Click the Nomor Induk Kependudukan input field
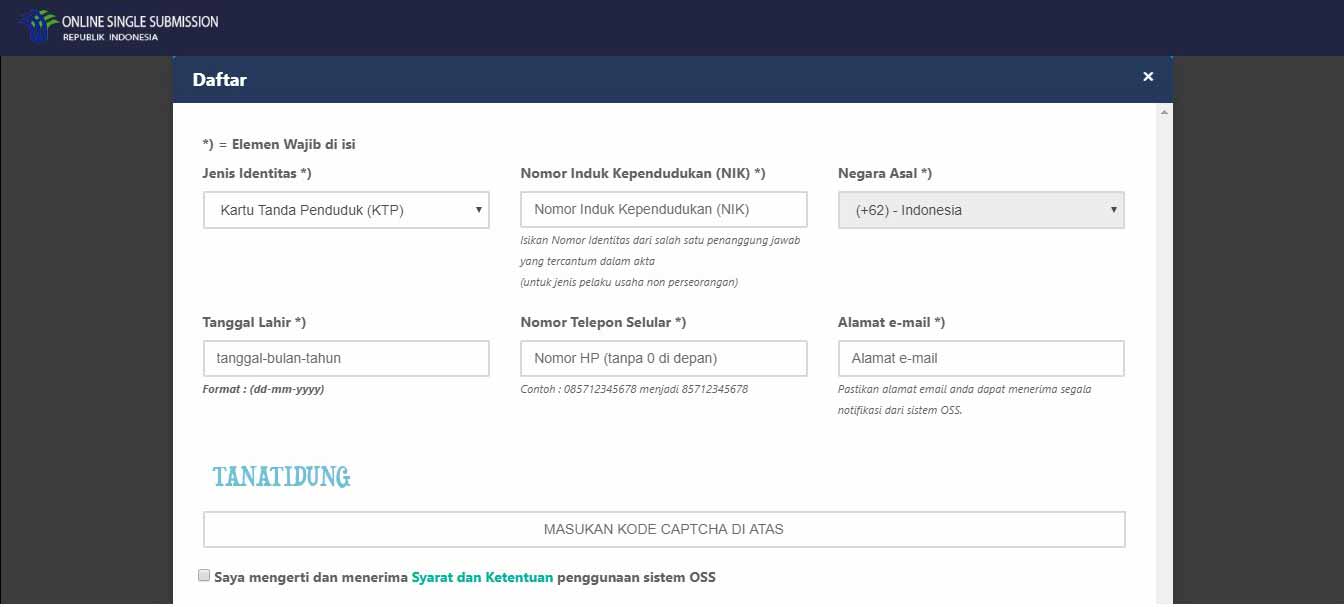1344x607 pixels. (x=663, y=209)
